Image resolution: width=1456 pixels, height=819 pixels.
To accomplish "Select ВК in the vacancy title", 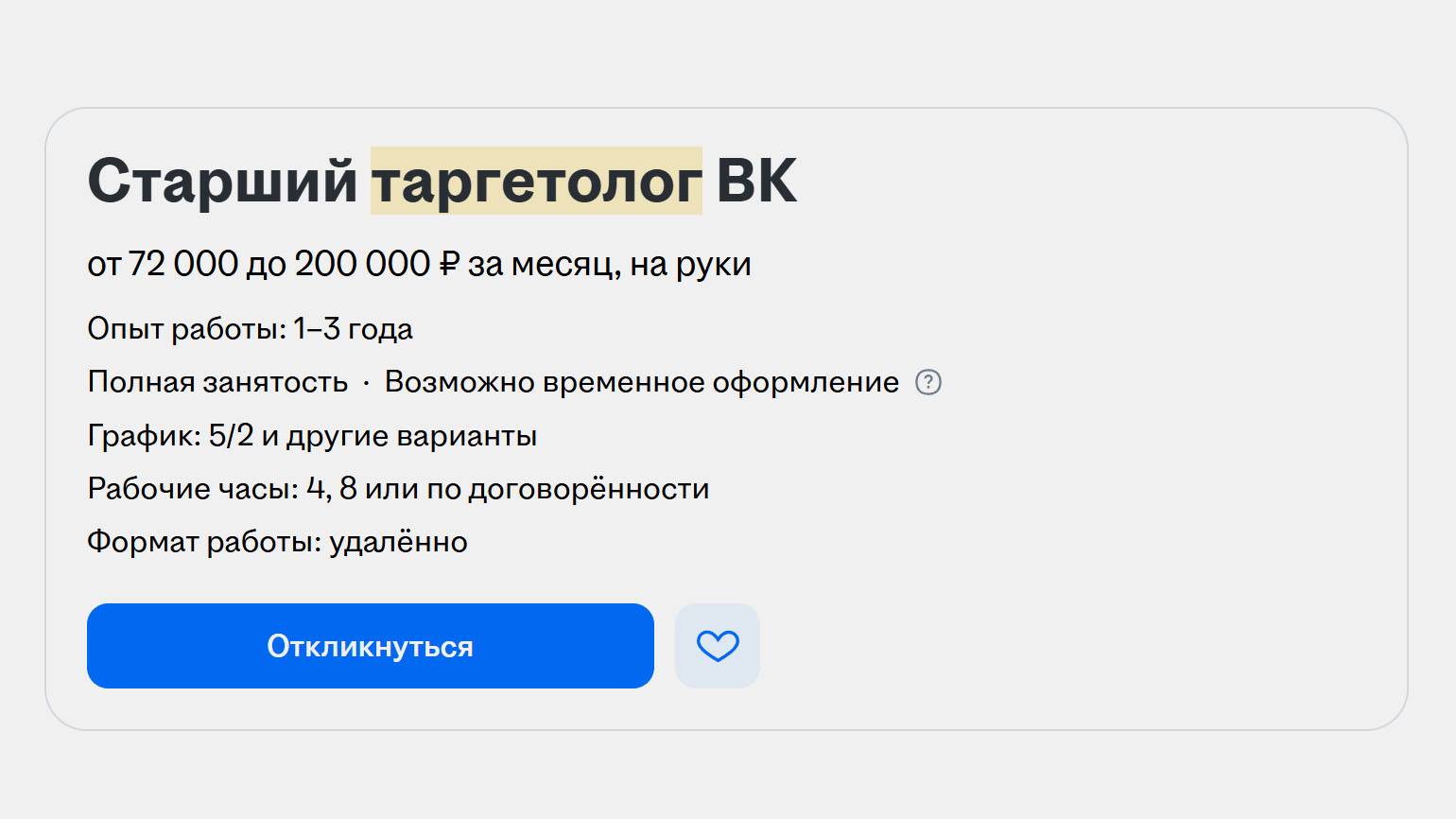I will click(756, 181).
